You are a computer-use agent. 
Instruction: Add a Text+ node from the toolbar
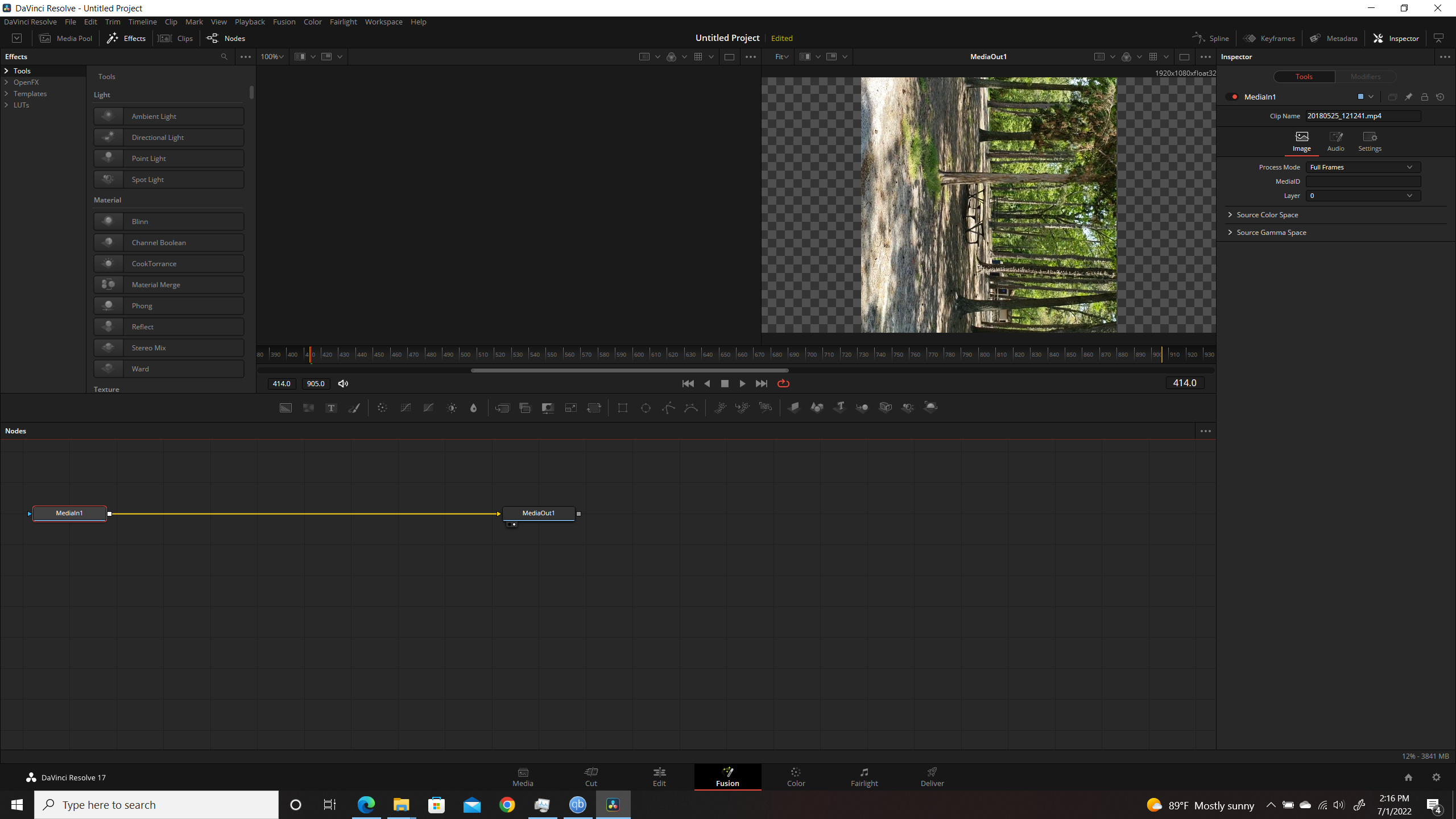(331, 407)
